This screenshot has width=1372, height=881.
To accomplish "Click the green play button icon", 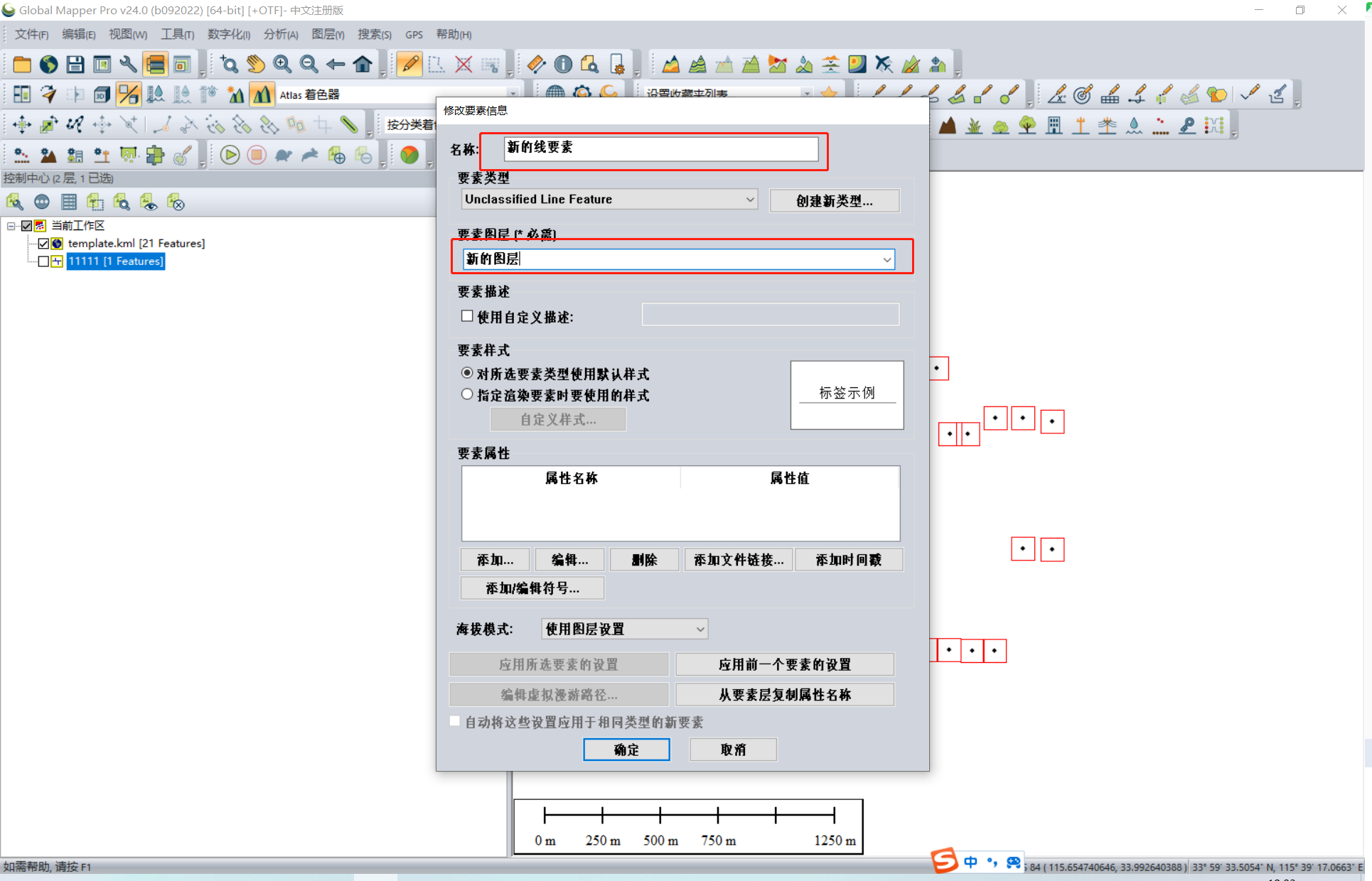I will (230, 155).
